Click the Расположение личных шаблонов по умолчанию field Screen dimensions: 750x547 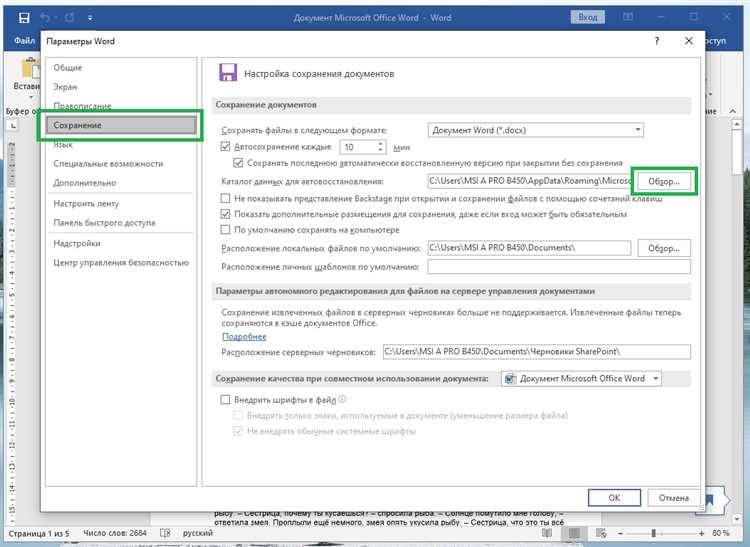coord(559,267)
